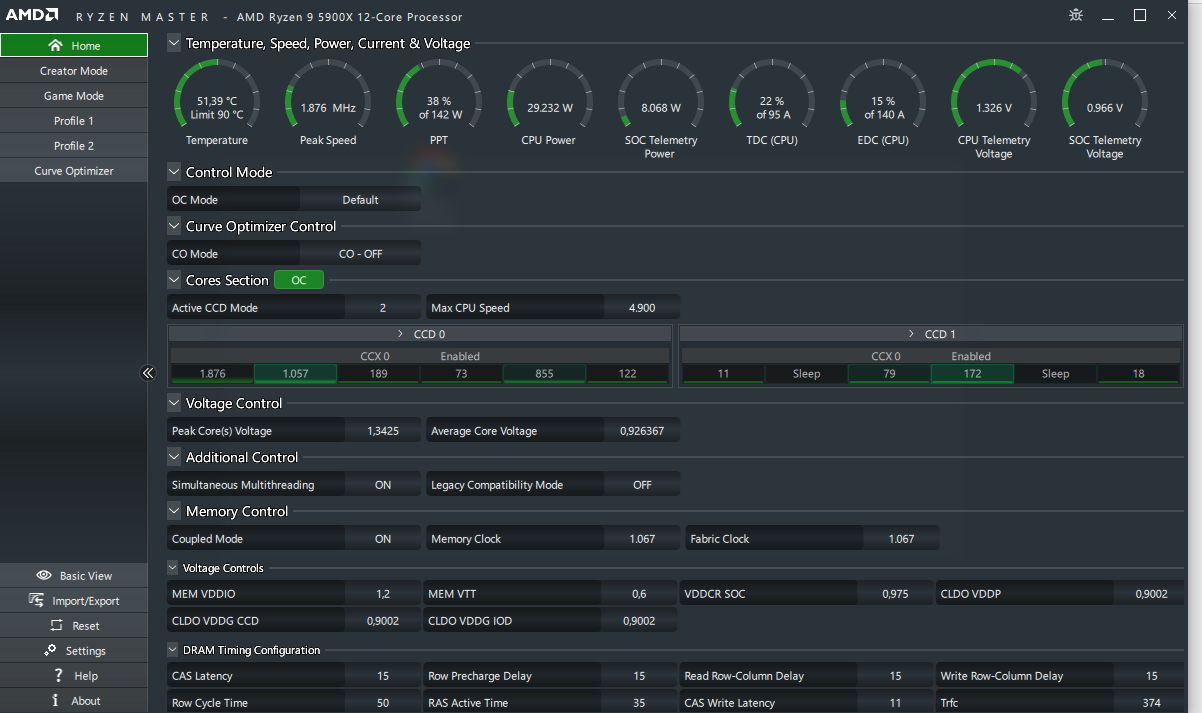The height and width of the screenshot is (713, 1202).
Task: Open Game Mode profile
Action: coord(74,96)
